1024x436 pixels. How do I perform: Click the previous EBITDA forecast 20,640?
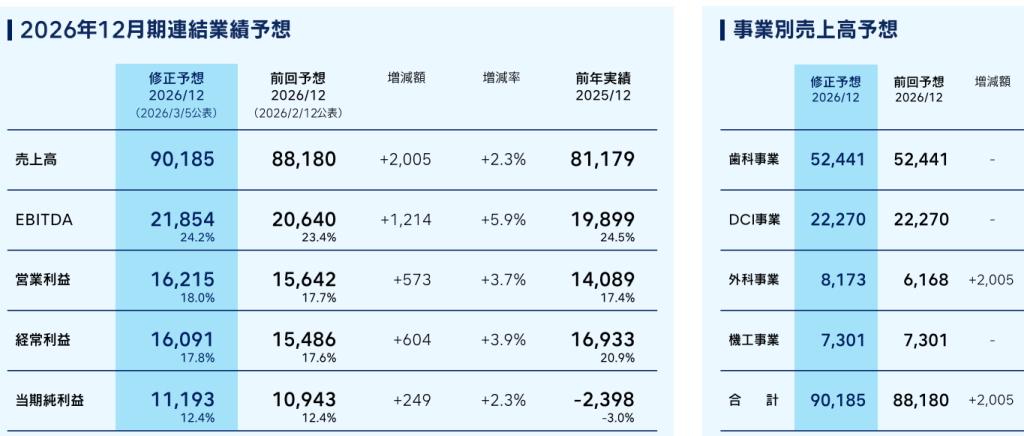[x=303, y=219]
